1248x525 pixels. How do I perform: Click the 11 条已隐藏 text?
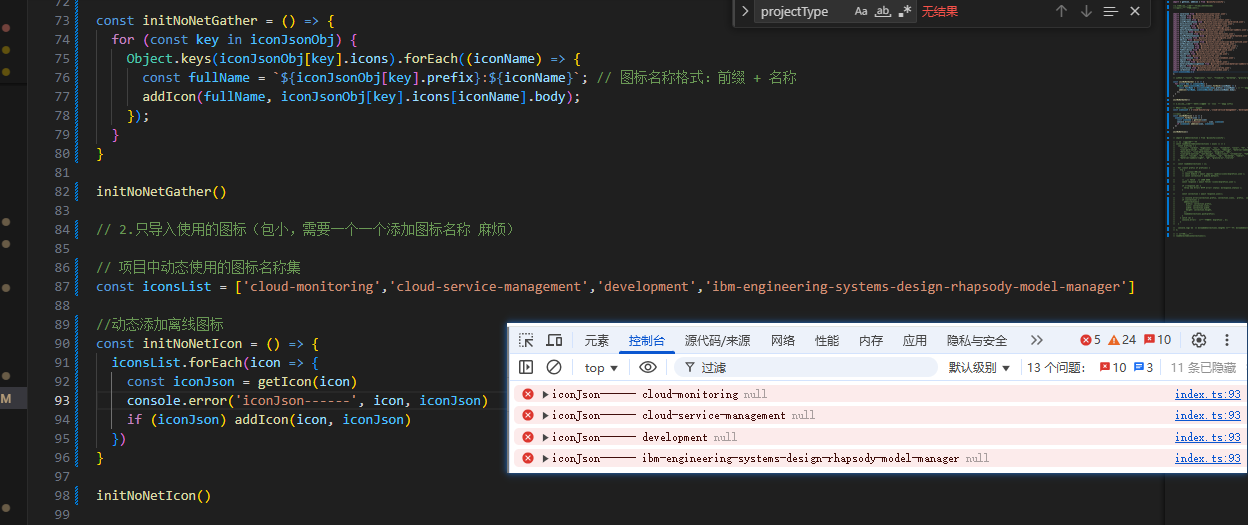coord(1203,367)
